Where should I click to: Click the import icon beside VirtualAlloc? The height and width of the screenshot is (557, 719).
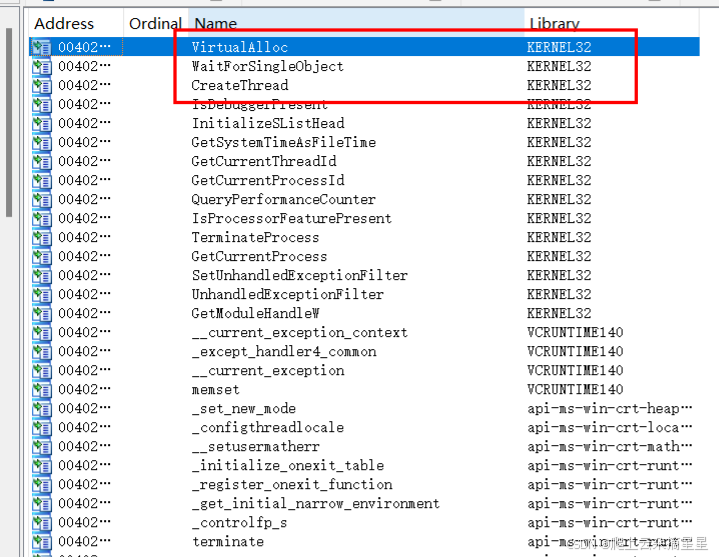pyautogui.click(x=41, y=47)
